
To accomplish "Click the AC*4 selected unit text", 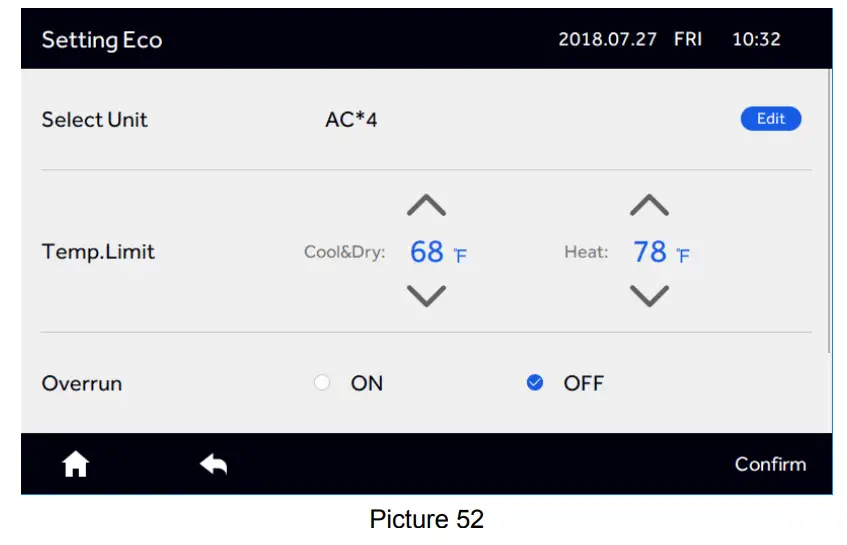I will [x=351, y=120].
